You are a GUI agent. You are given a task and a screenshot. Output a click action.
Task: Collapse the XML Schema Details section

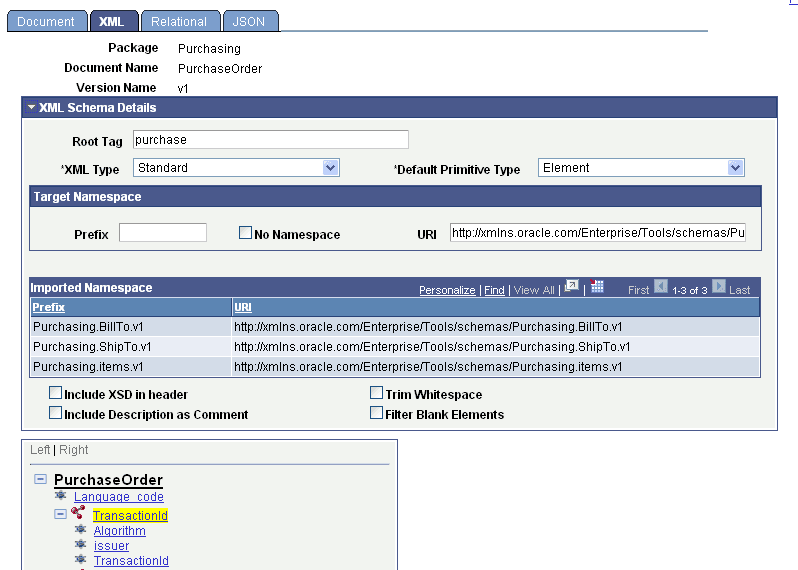click(32, 108)
